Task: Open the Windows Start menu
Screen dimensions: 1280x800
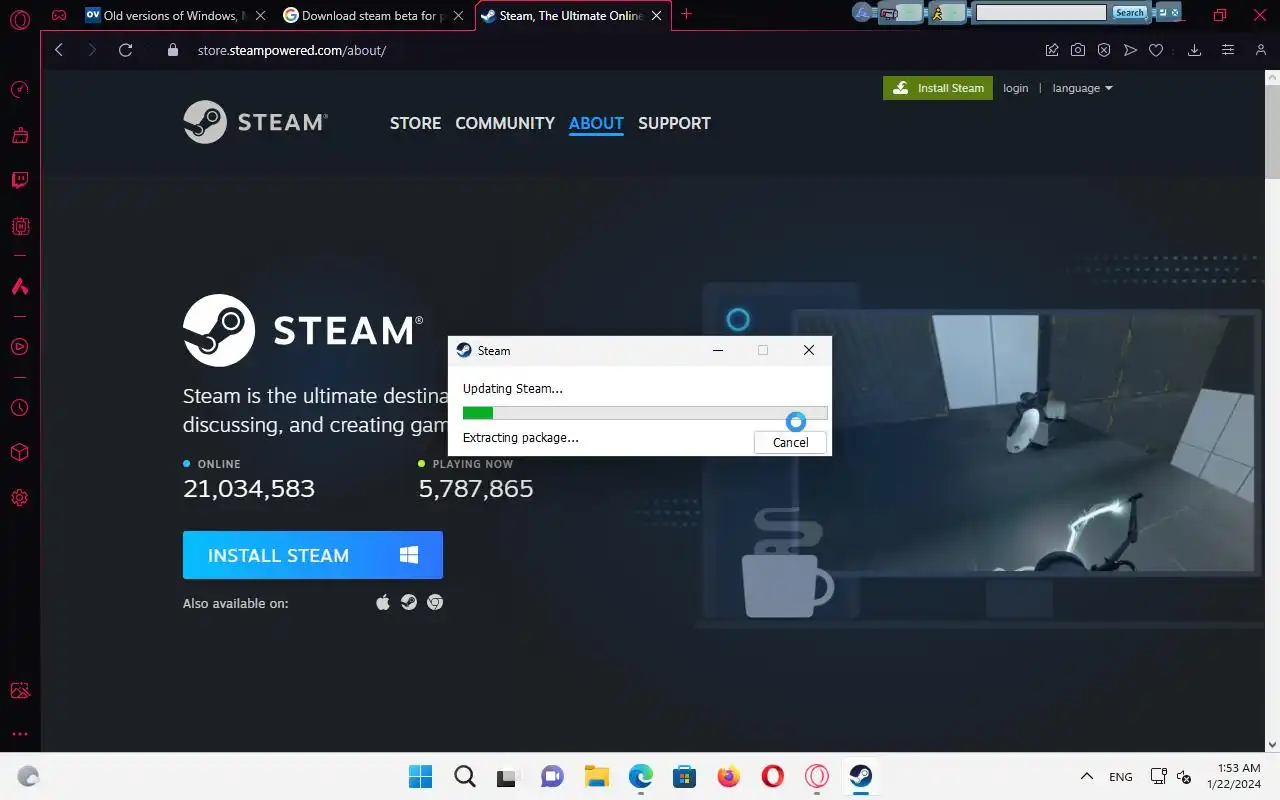Action: 420,776
